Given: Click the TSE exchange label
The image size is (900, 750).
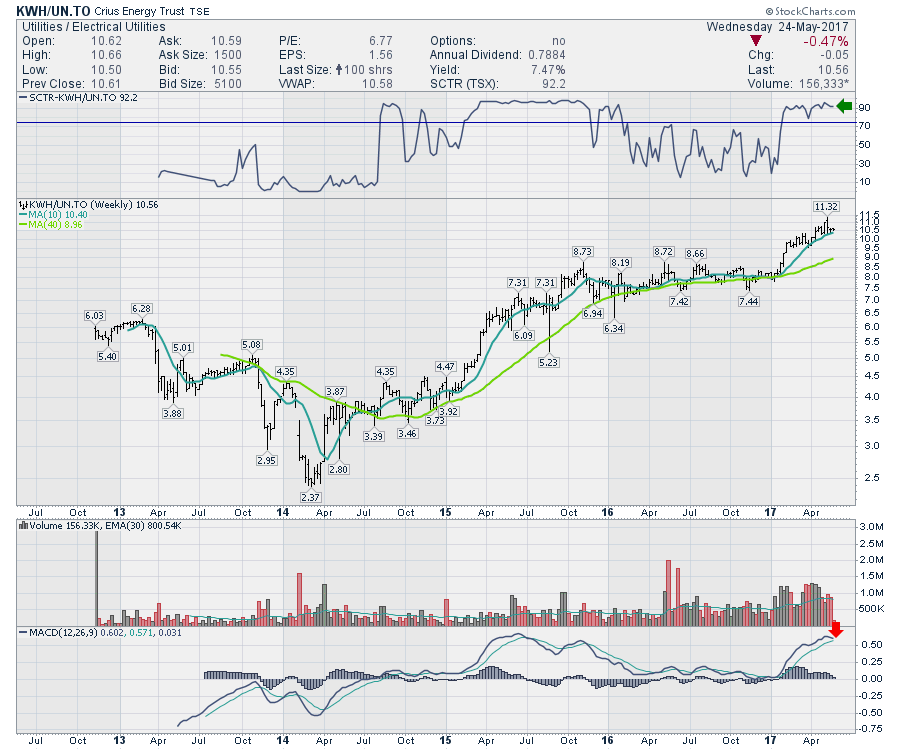Looking at the screenshot, I should pos(199,11).
